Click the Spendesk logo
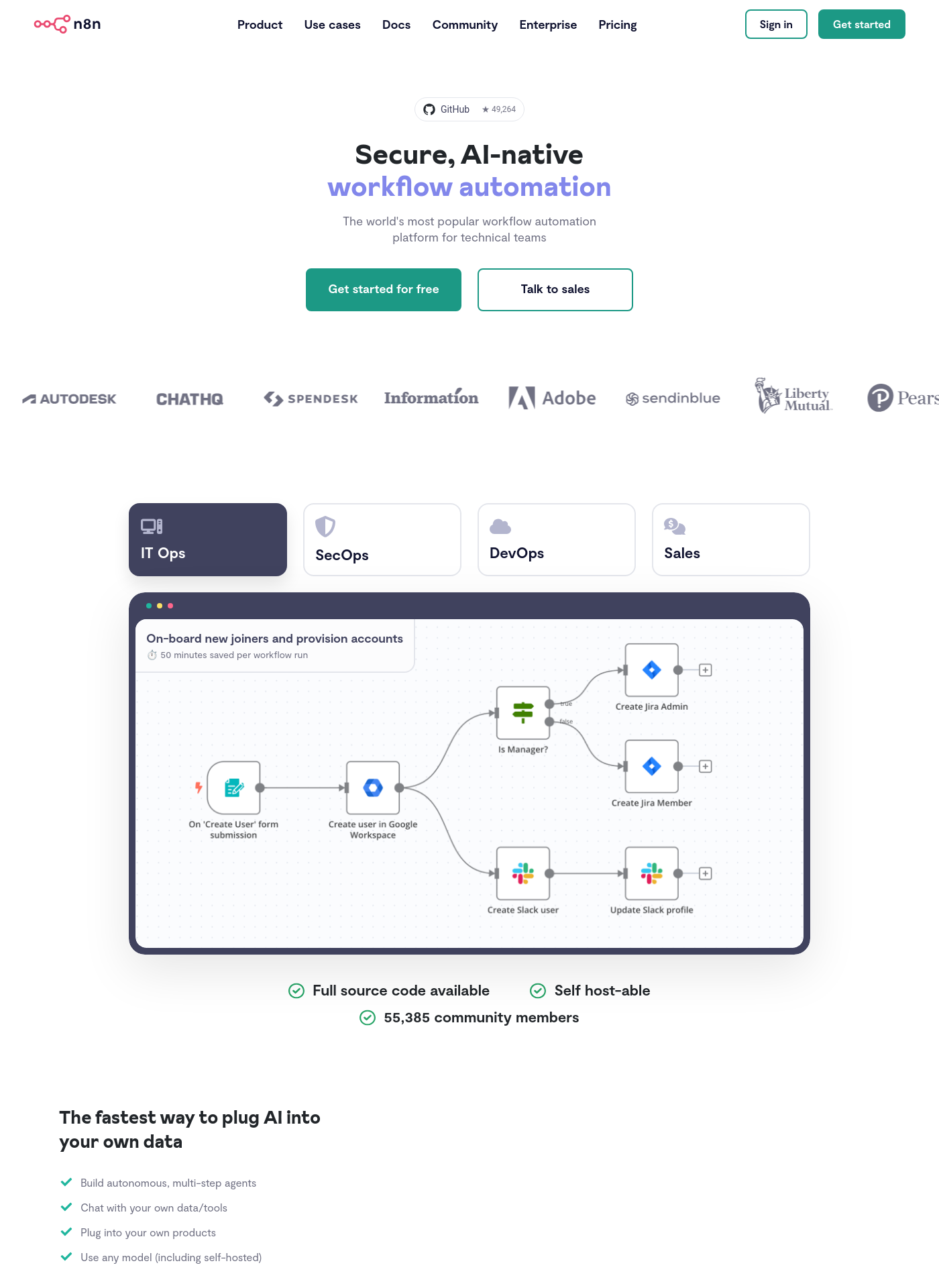The height and width of the screenshot is (1288, 939). click(x=311, y=398)
